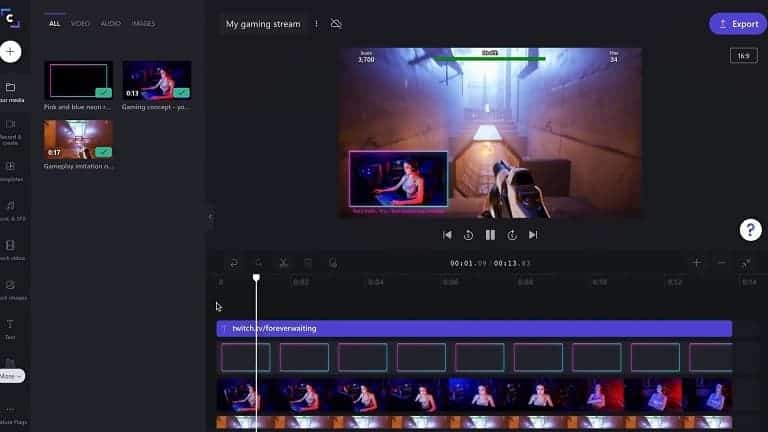The image size is (768, 432).
Task: Zoom out the timeline with minus icon
Action: tap(721, 263)
